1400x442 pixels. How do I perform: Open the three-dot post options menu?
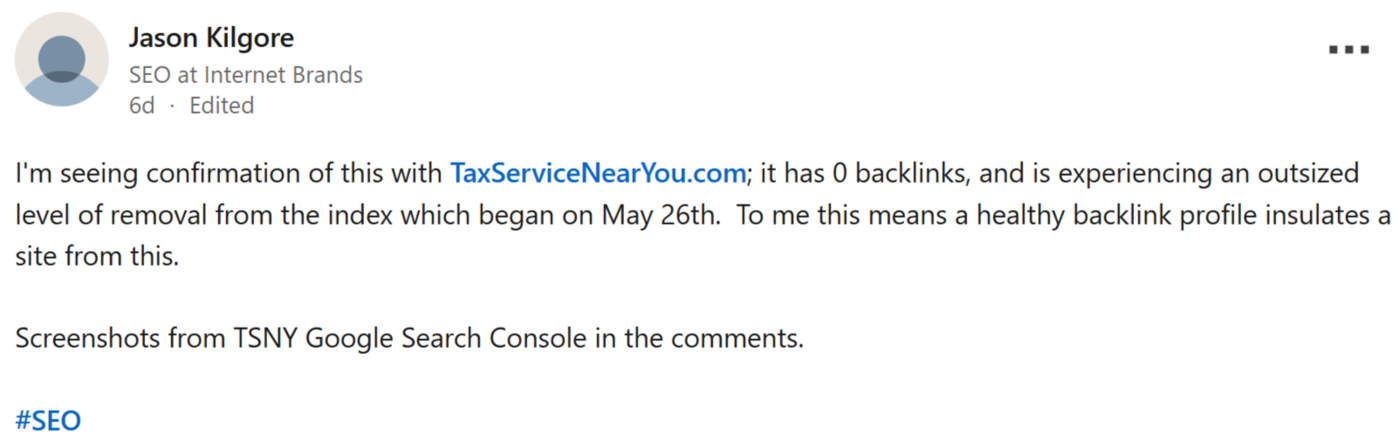[1348, 49]
